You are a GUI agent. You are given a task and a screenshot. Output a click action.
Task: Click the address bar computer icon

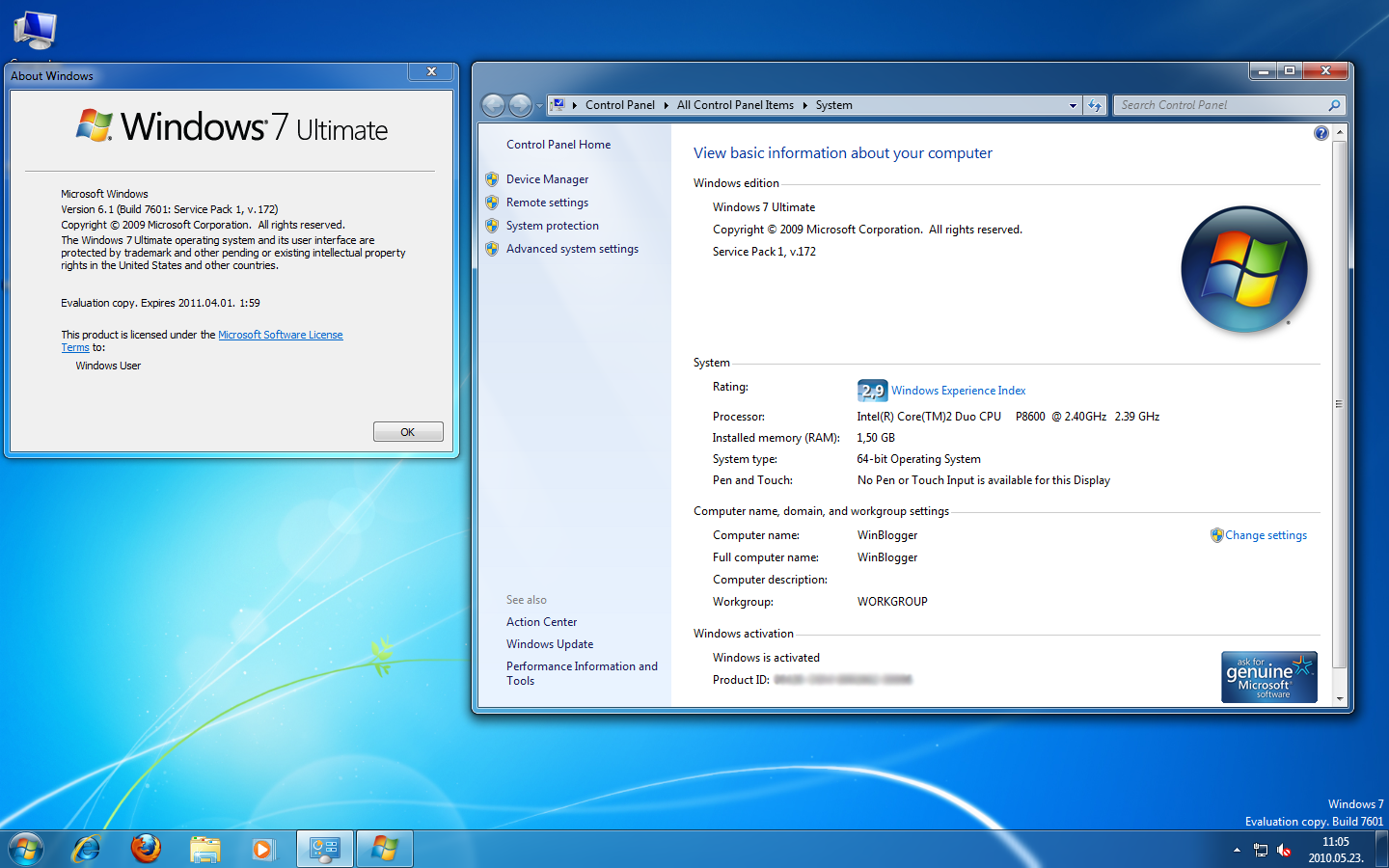coord(558,105)
